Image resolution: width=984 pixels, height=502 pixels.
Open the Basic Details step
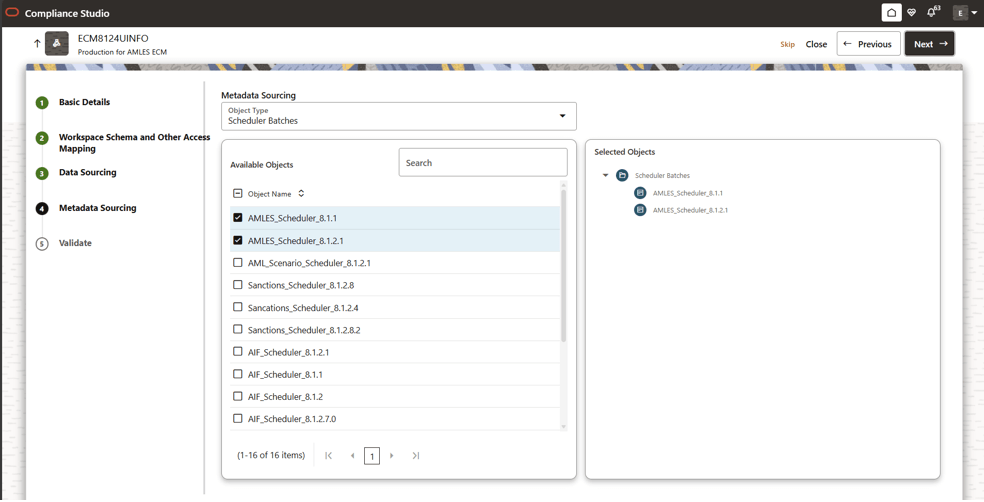pyautogui.click(x=84, y=102)
